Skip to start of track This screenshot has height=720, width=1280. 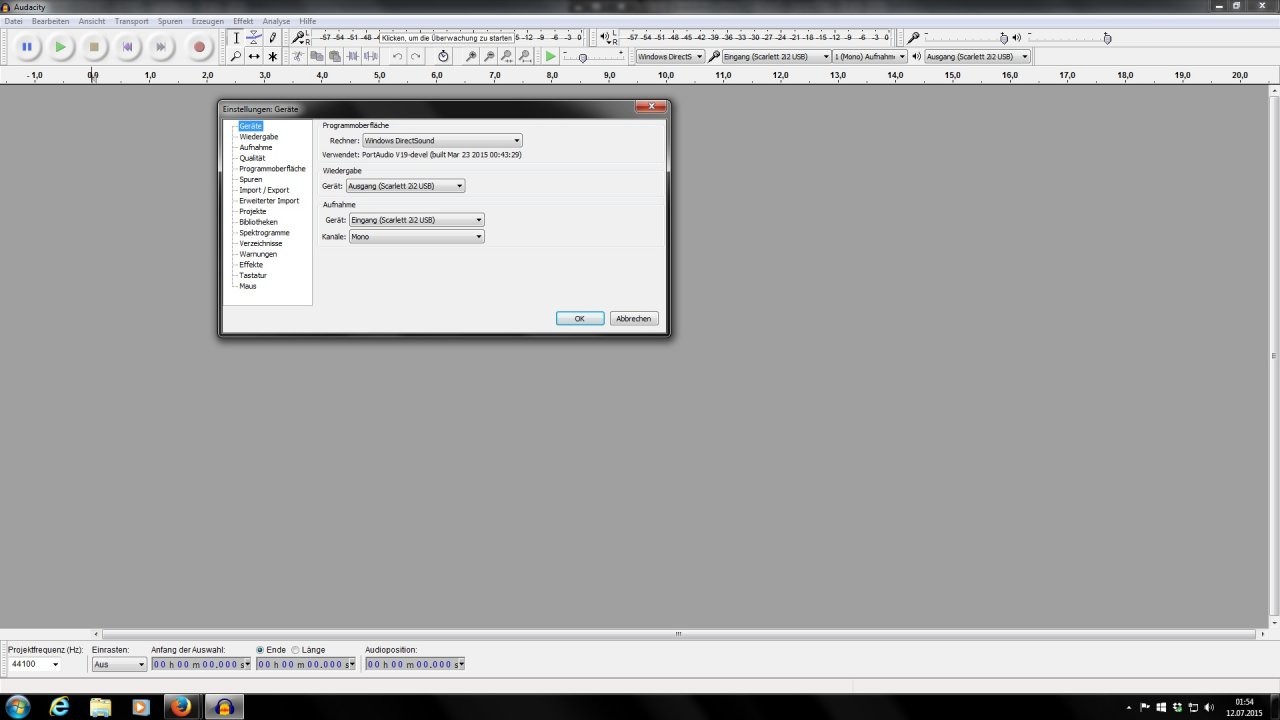pos(128,47)
